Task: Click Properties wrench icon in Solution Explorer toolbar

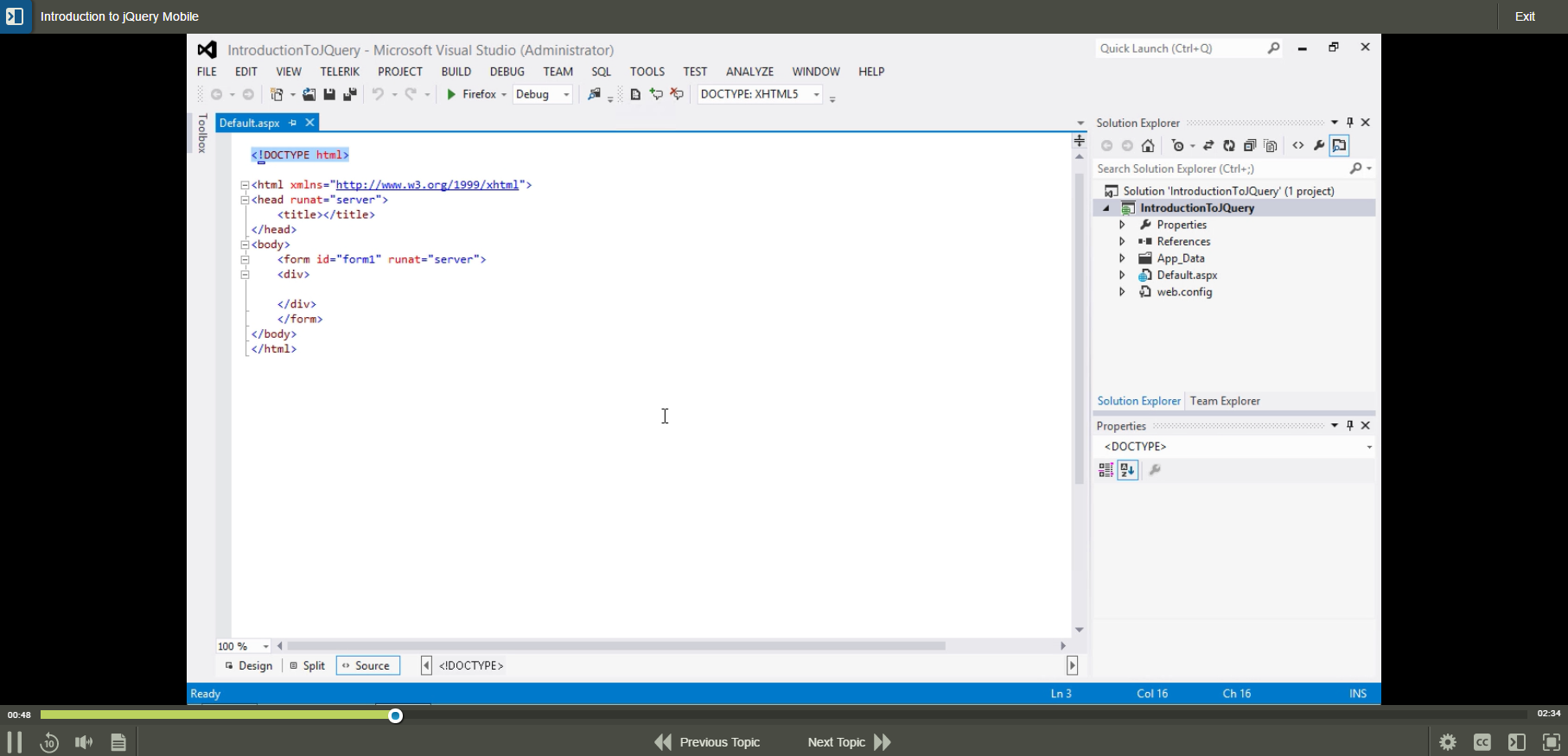Action: (x=1319, y=146)
